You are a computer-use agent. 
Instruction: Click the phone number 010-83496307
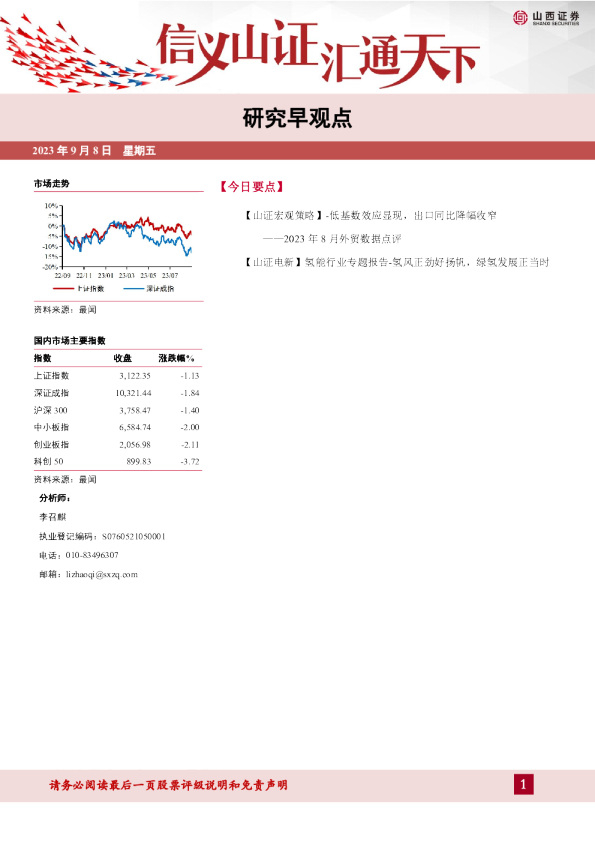tap(92, 555)
